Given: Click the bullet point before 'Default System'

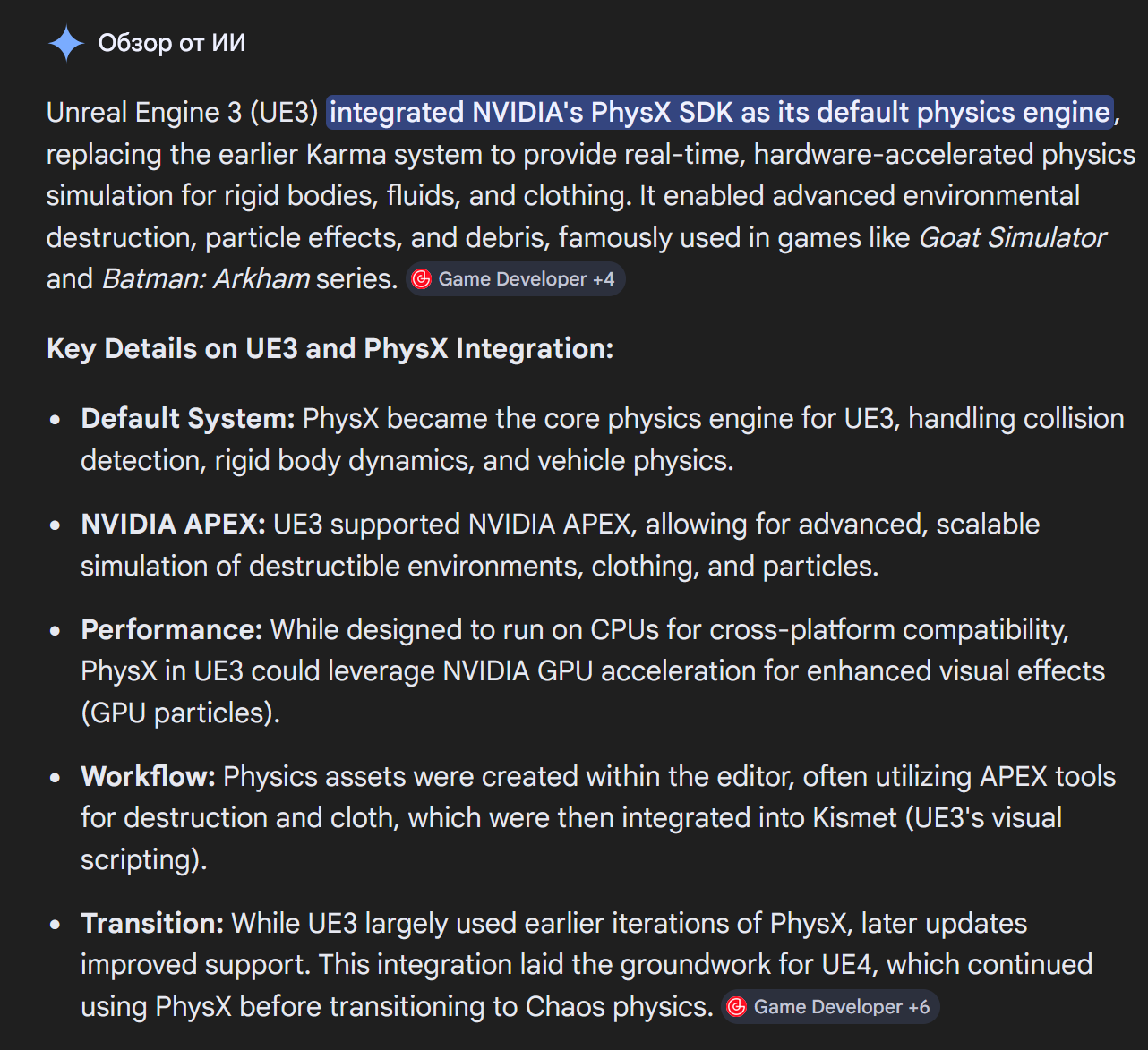Looking at the screenshot, I should 56,420.
